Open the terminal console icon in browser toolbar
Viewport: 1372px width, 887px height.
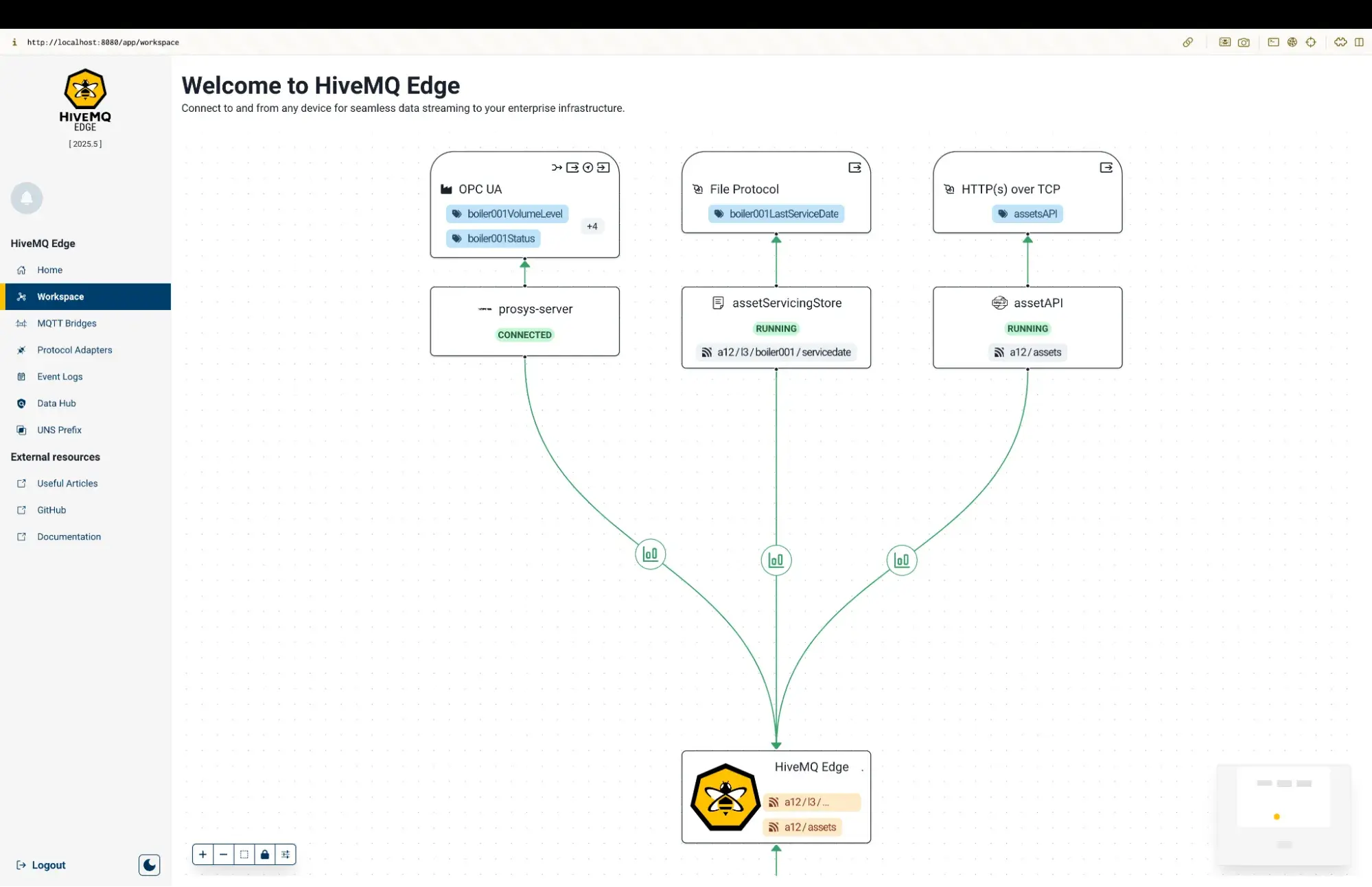point(1273,43)
